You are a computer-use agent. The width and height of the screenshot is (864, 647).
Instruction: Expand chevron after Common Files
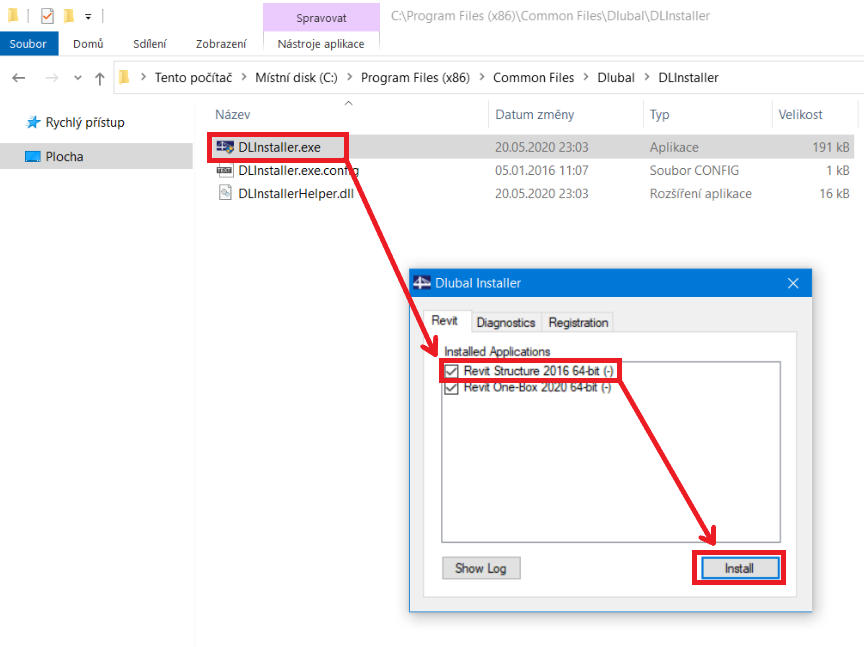[585, 77]
